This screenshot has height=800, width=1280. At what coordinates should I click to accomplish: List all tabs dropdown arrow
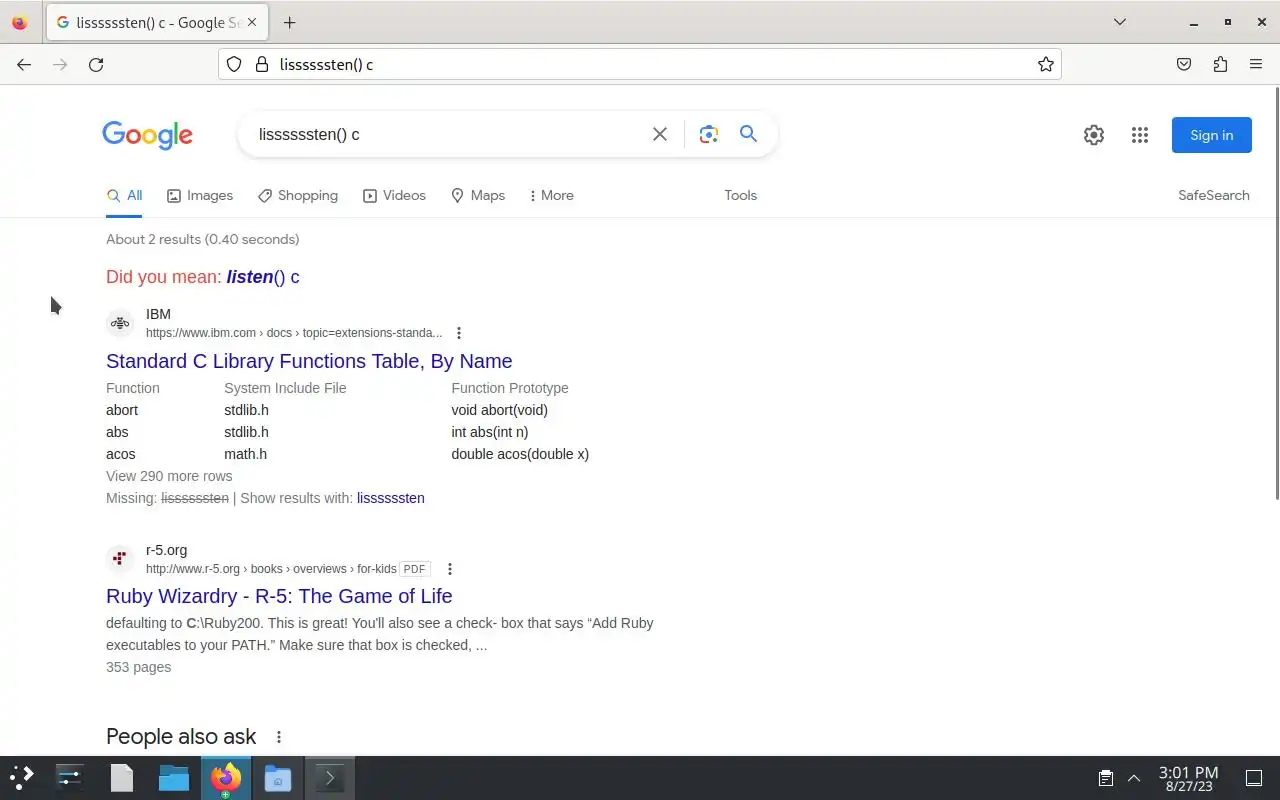[1120, 22]
